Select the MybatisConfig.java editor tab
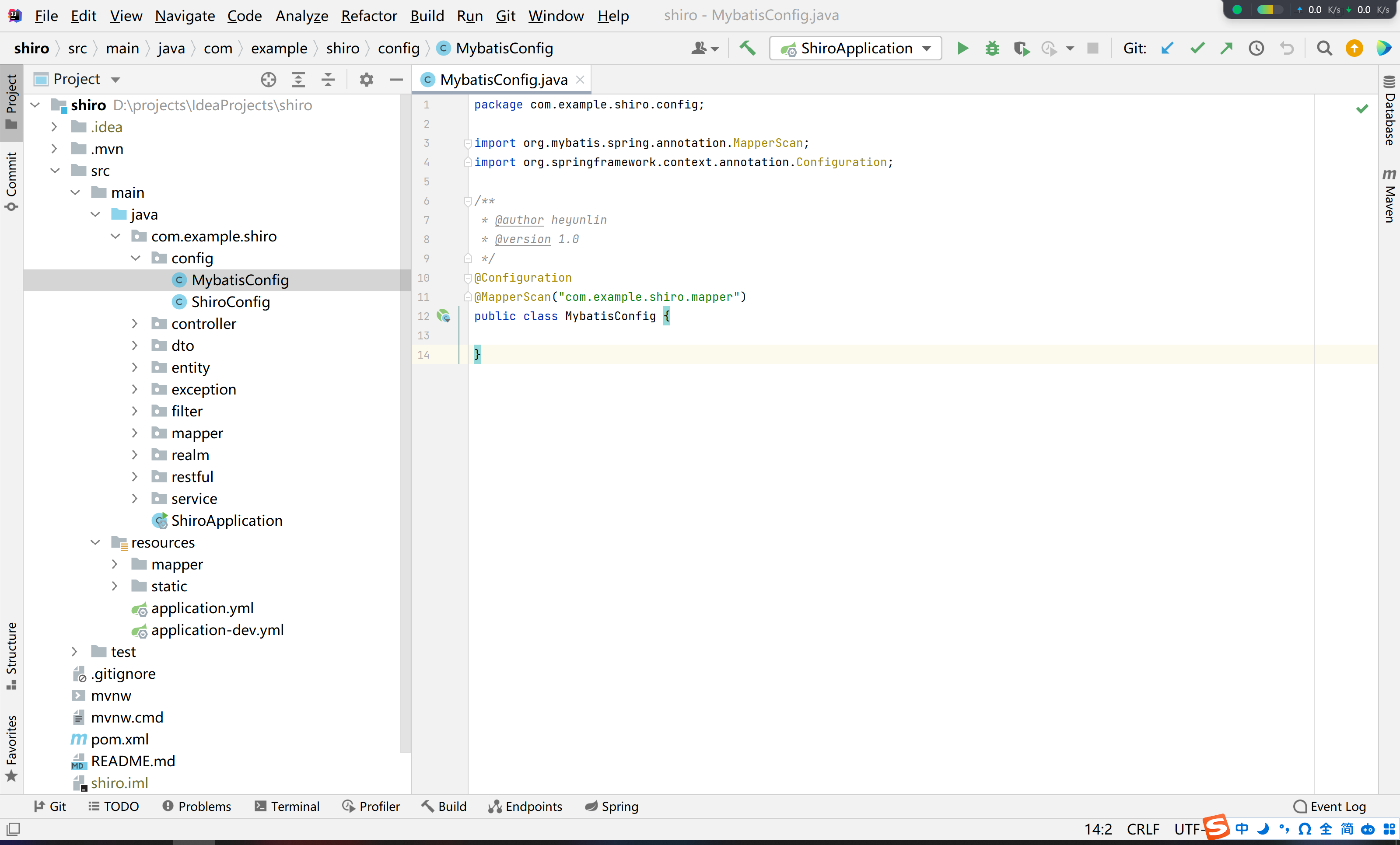 tap(504, 80)
